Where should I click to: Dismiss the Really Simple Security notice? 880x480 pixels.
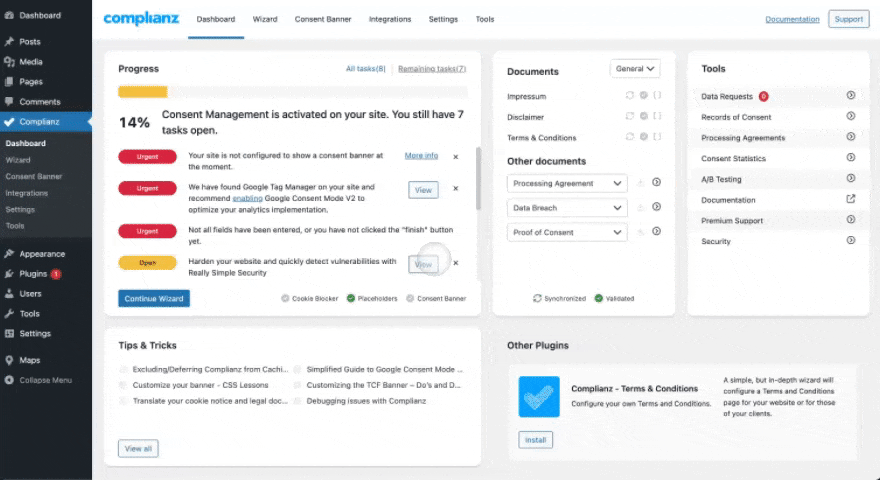click(x=456, y=263)
